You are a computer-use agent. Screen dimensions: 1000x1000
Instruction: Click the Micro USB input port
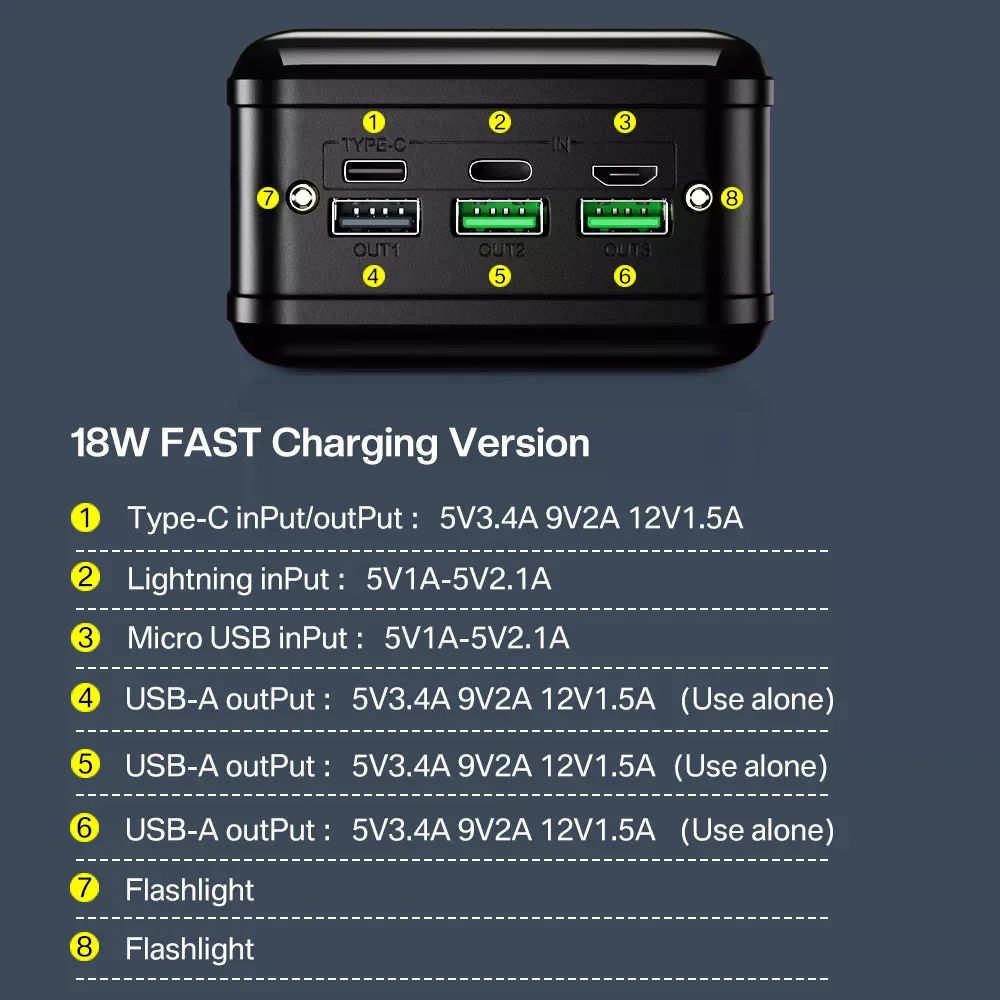coord(624,174)
